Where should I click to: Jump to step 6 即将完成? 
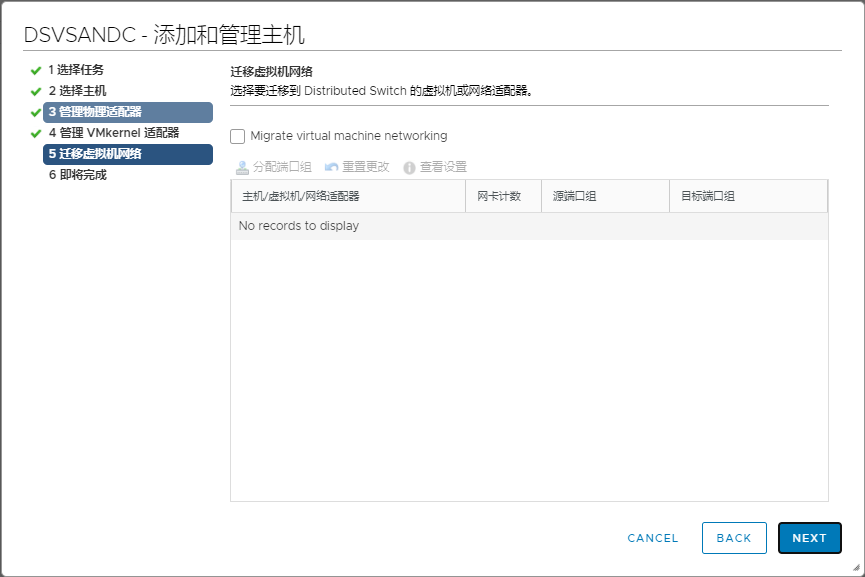coord(77,175)
